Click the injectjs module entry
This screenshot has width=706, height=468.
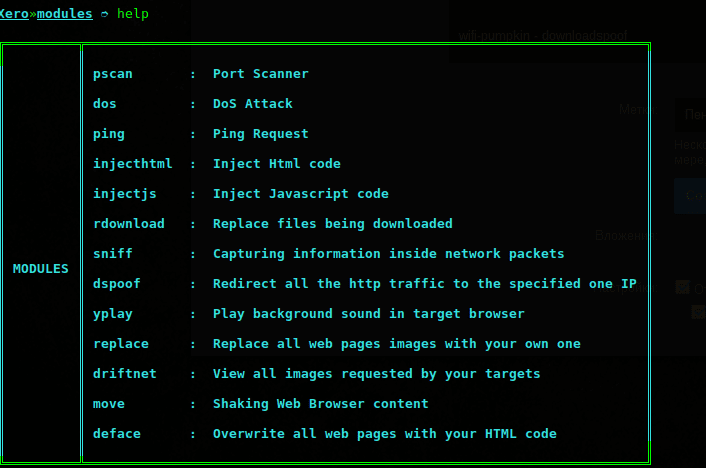[125, 194]
